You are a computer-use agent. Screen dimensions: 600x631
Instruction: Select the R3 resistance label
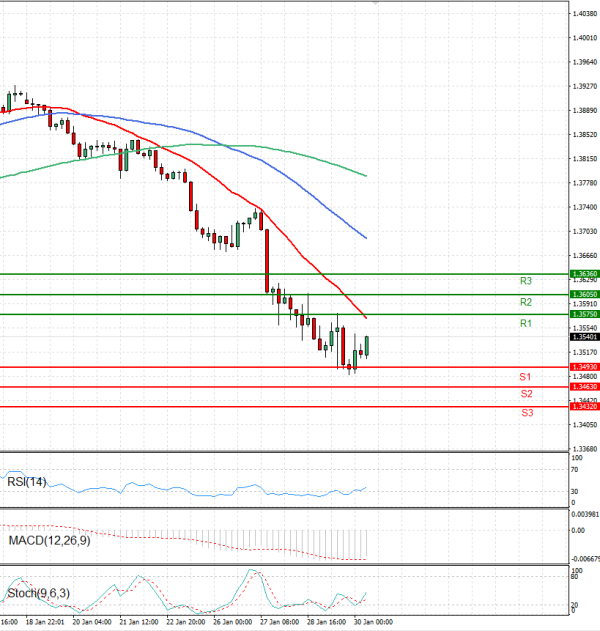pos(525,281)
